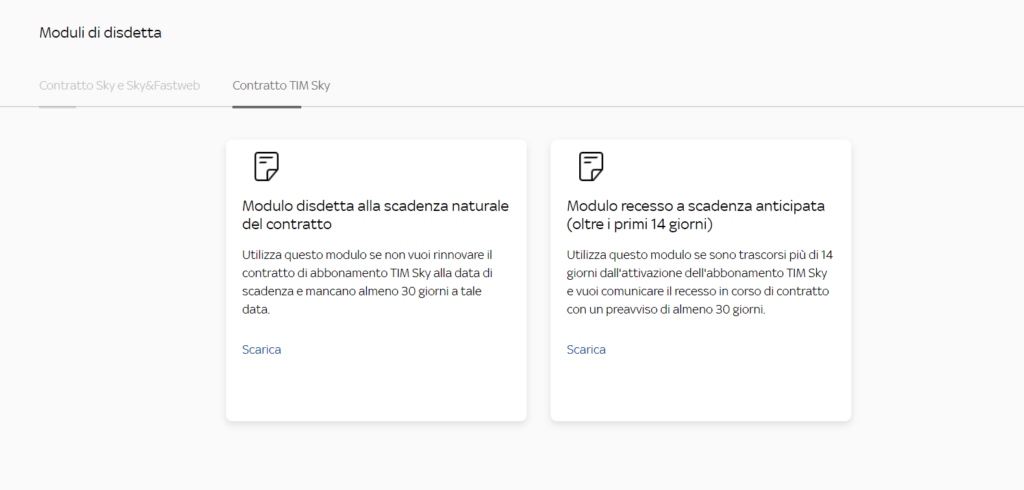The height and width of the screenshot is (490, 1024).
Task: Click the grey gap between the two cards
Action: [x=538, y=280]
